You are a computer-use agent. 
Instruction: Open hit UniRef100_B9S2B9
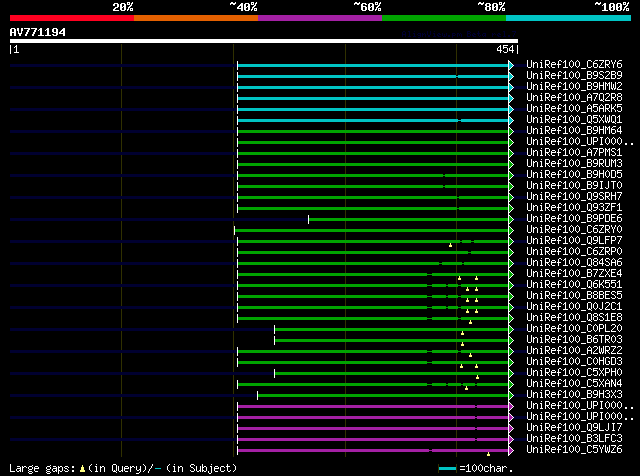pyautogui.click(x=574, y=76)
